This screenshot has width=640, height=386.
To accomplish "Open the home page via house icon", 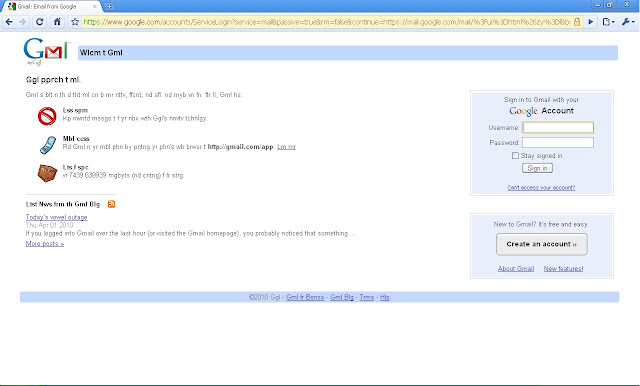I will 57,22.
